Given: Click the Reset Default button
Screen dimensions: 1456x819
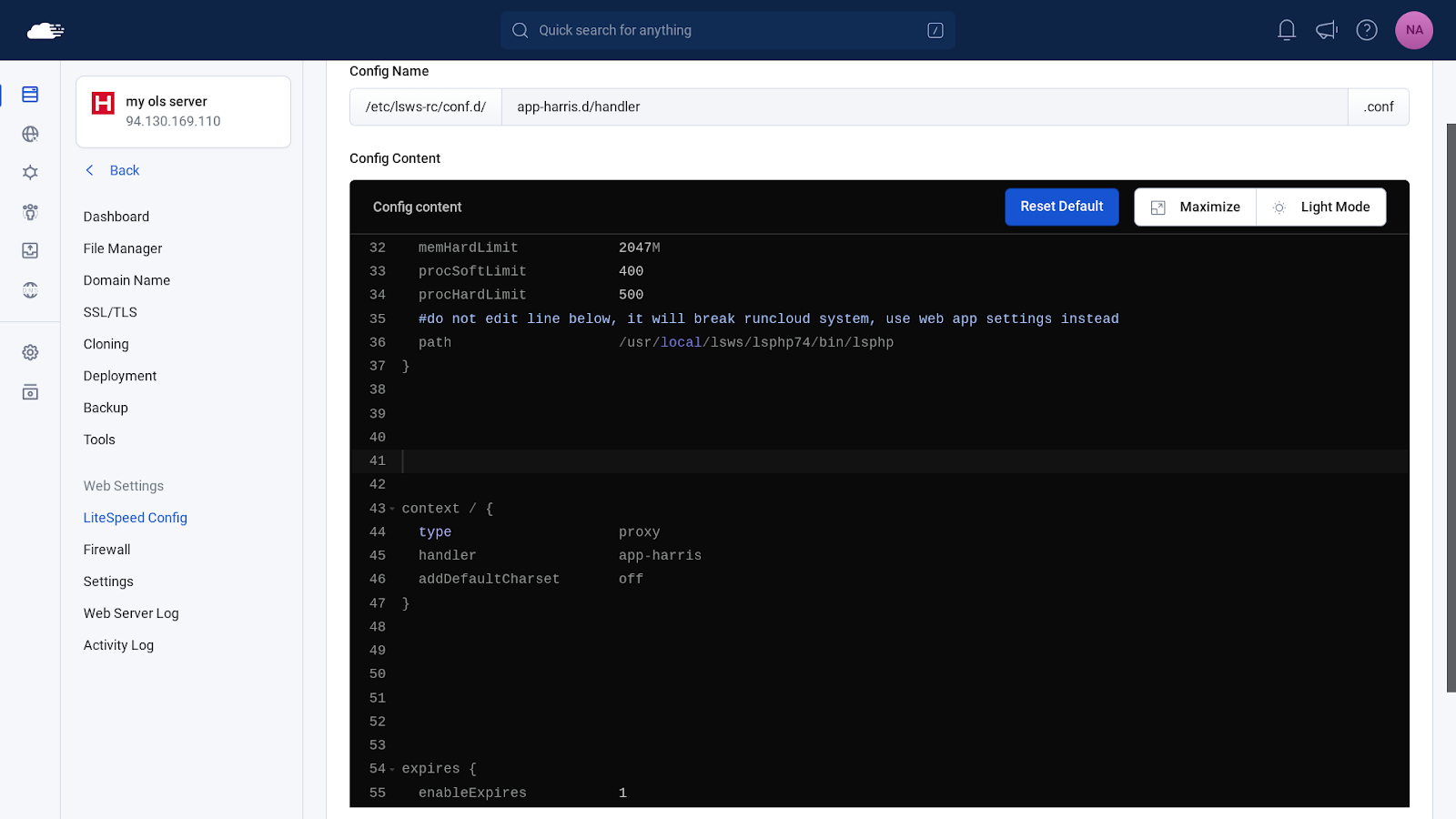Looking at the screenshot, I should point(1062,207).
